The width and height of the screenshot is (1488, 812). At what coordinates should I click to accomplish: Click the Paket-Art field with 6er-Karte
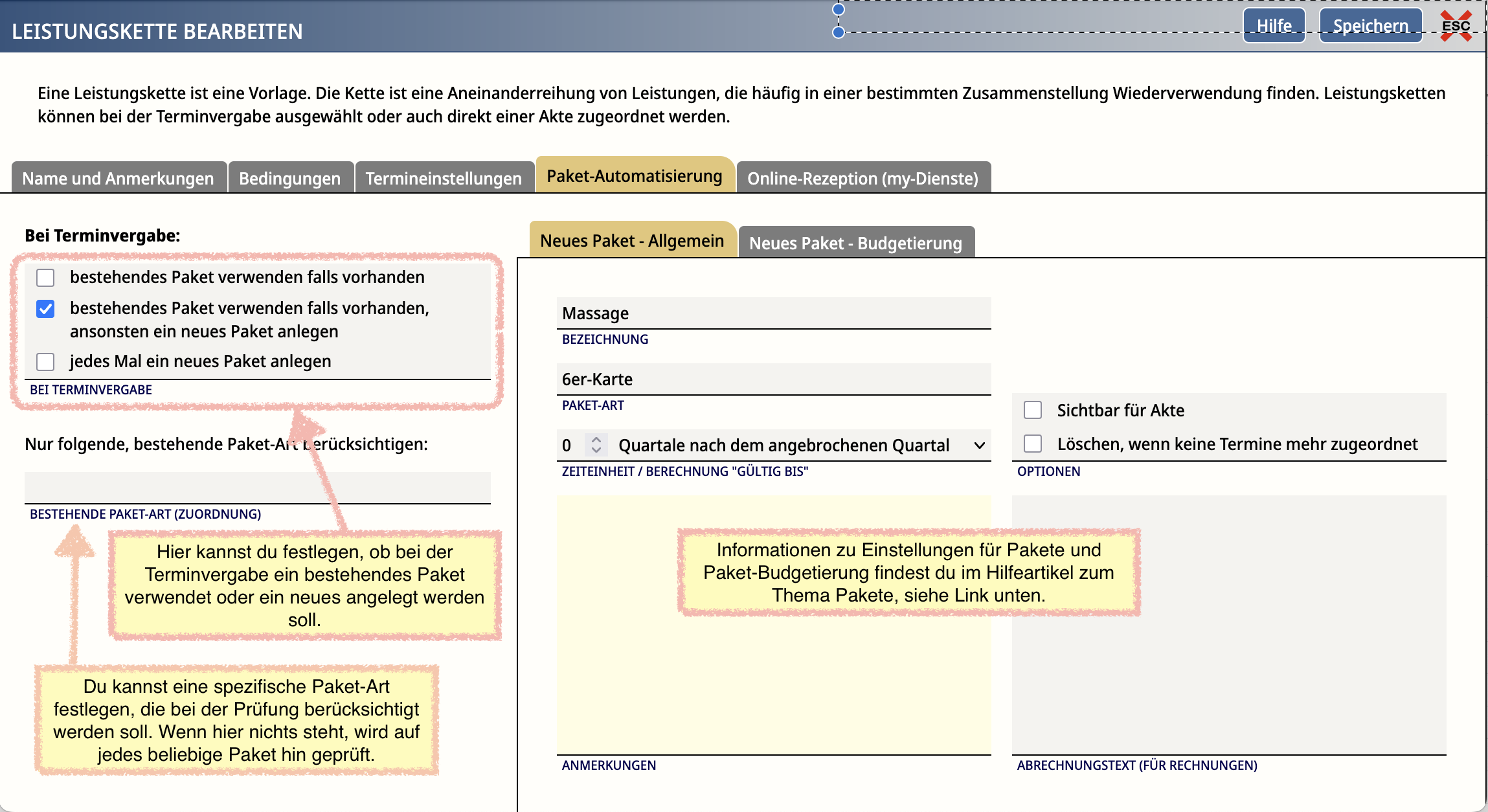[773, 379]
